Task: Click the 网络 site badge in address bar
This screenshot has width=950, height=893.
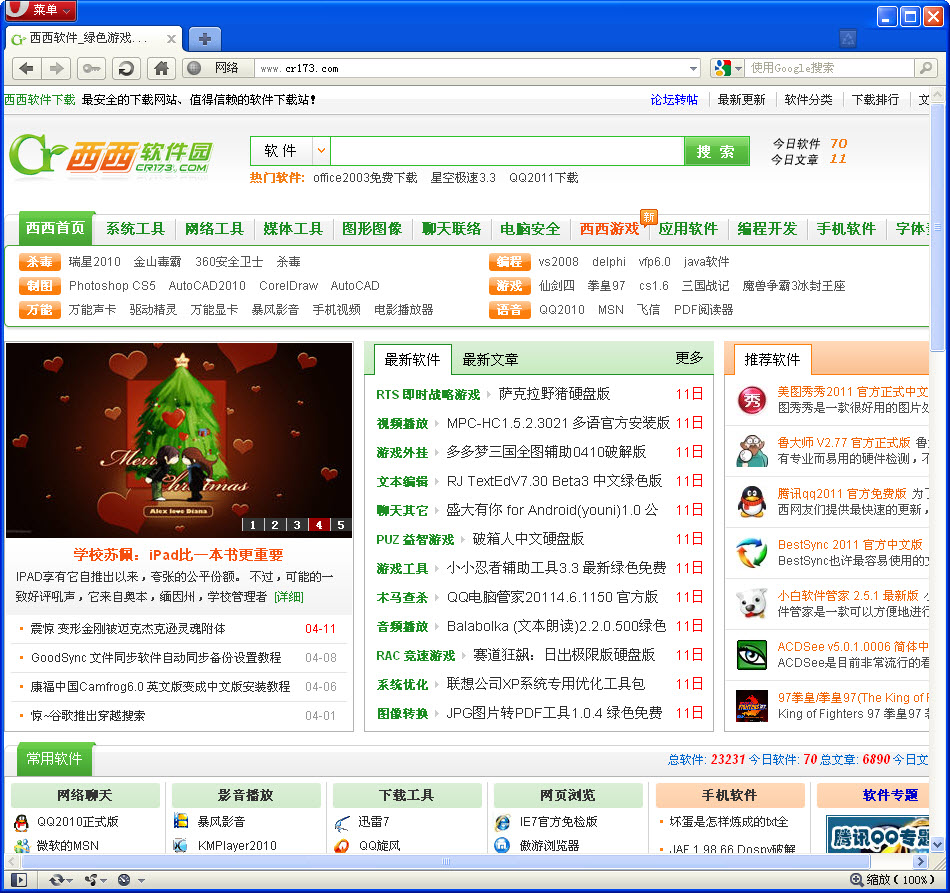Action: (x=219, y=68)
